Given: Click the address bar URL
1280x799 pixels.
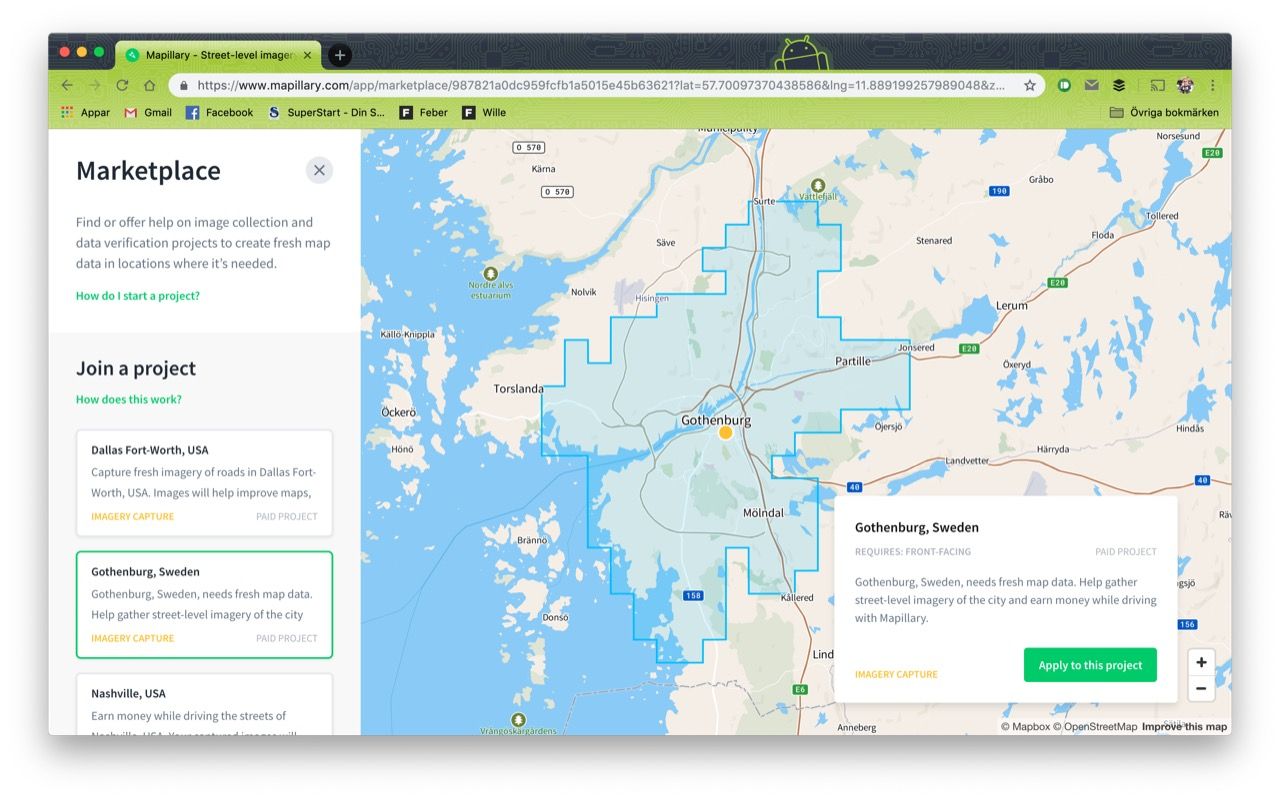Looking at the screenshot, I should coord(600,86).
